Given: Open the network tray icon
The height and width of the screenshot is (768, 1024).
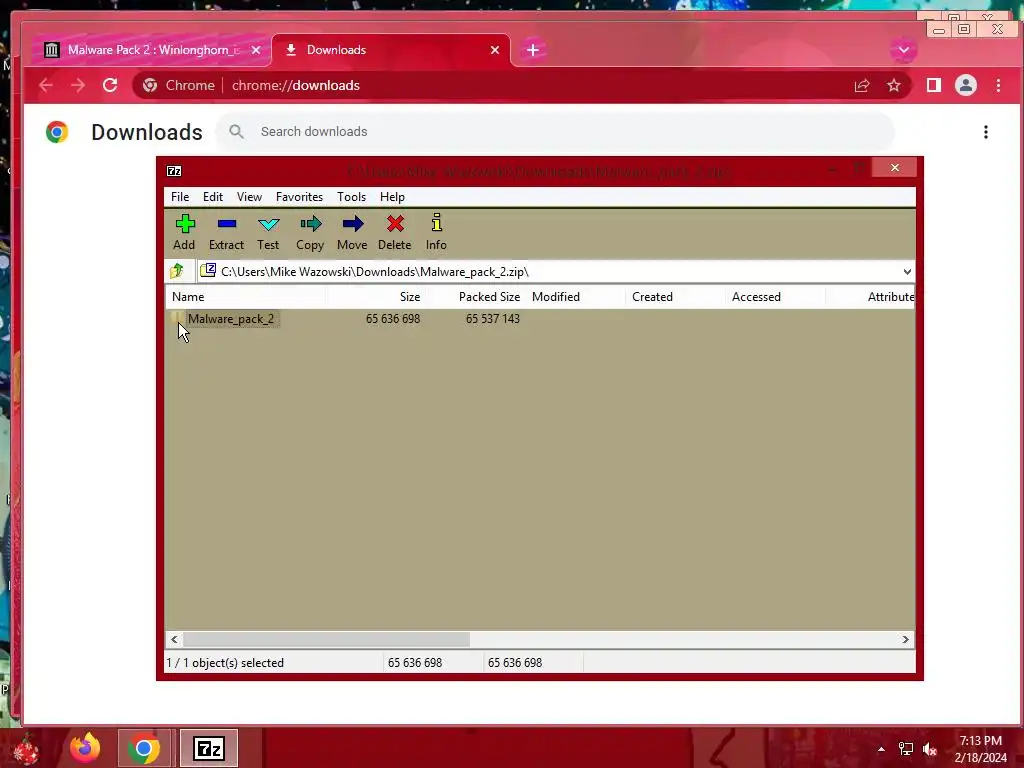Looking at the screenshot, I should (906, 749).
